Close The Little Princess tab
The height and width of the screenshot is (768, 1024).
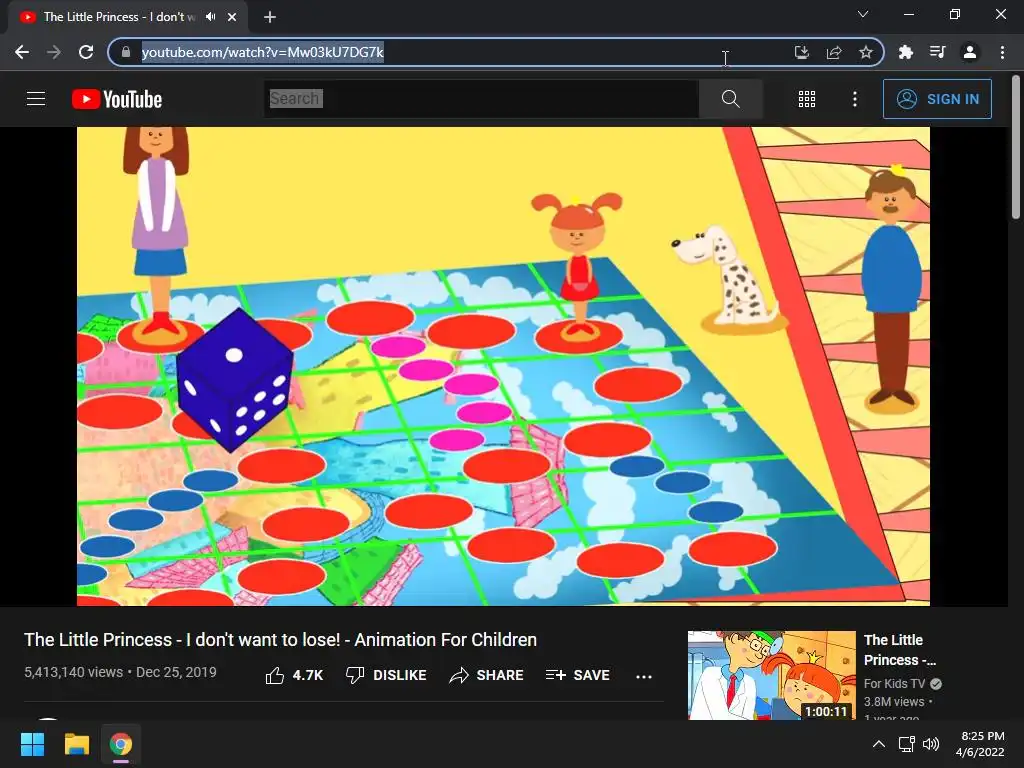tap(232, 17)
